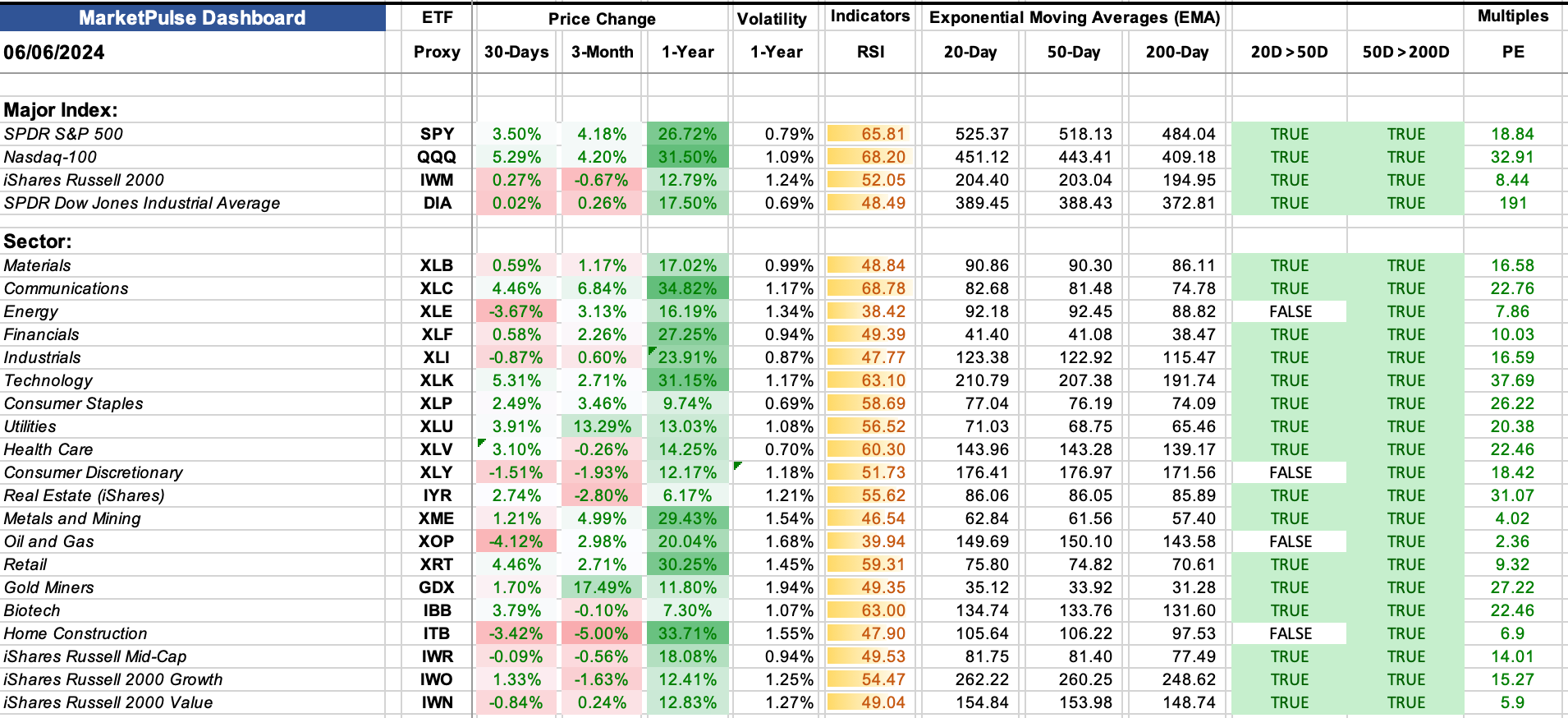
Task: Select the SPY ticker cell
Action: pyautogui.click(x=437, y=134)
